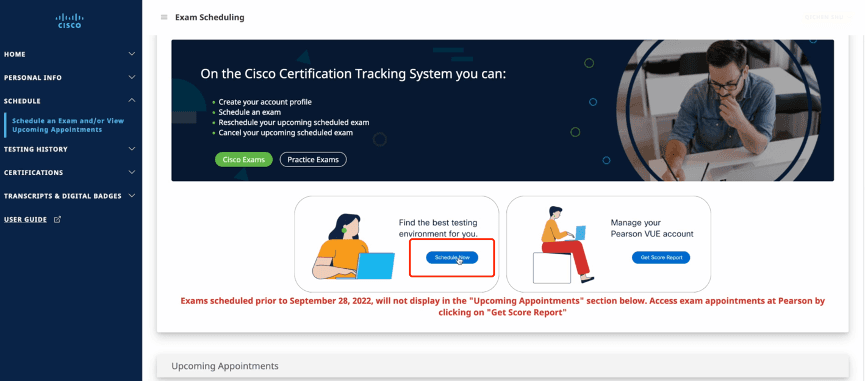Click the Practice Exams button
The image size is (866, 381).
[x=313, y=160]
